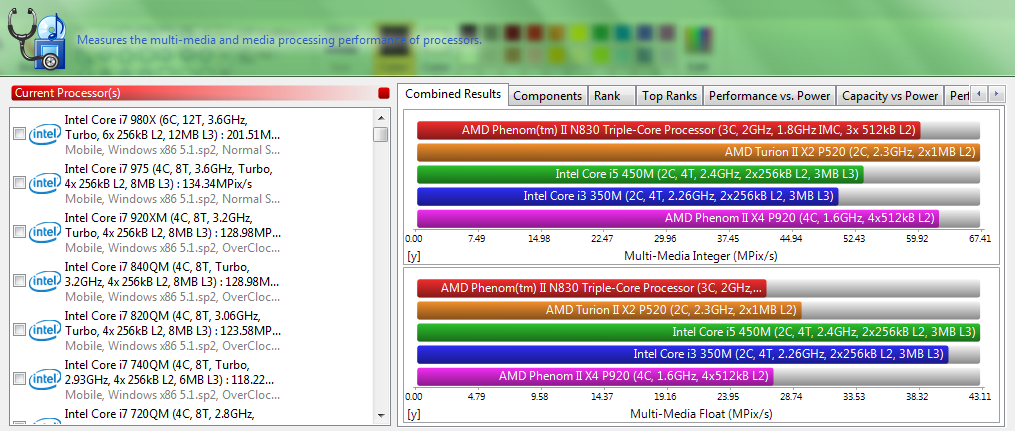Select the Intel Core i7 740QM list entry text
The image size is (1015, 431).
pos(172,379)
